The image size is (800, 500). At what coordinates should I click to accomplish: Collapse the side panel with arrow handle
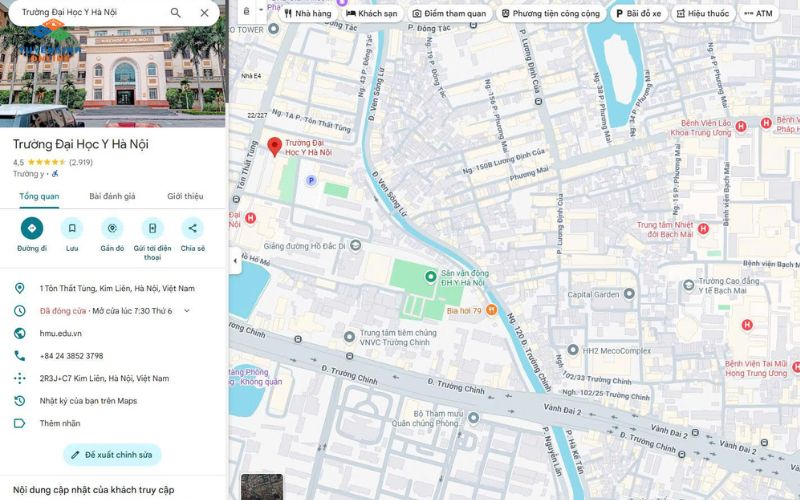[235, 261]
